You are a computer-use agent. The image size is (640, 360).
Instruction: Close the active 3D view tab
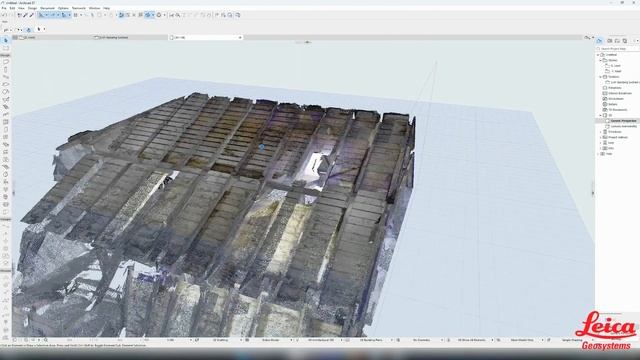(x=240, y=37)
